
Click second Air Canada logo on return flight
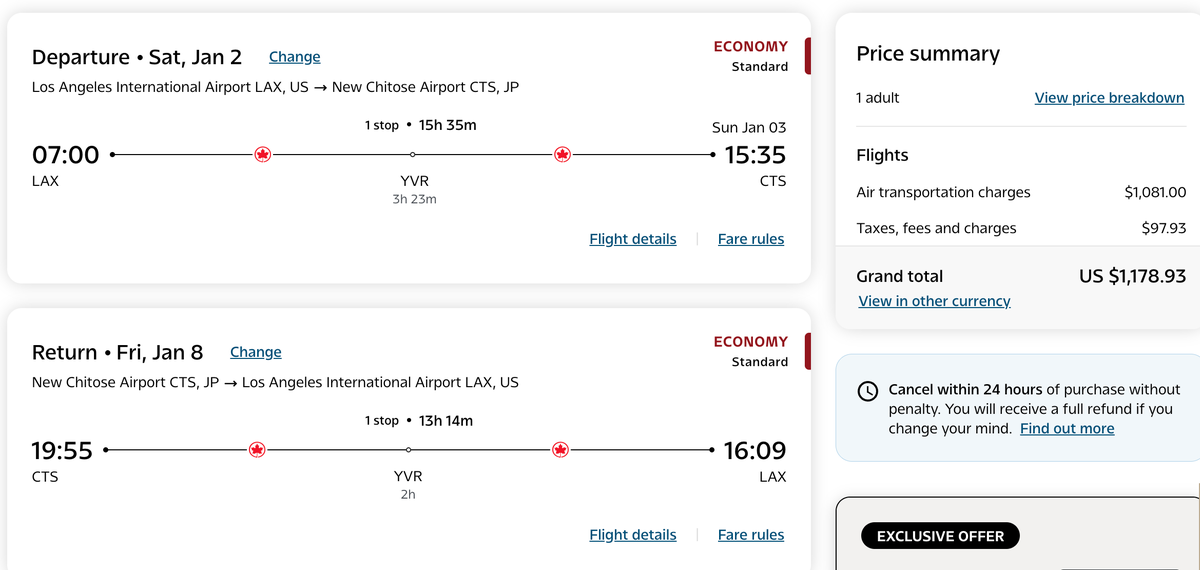(560, 450)
